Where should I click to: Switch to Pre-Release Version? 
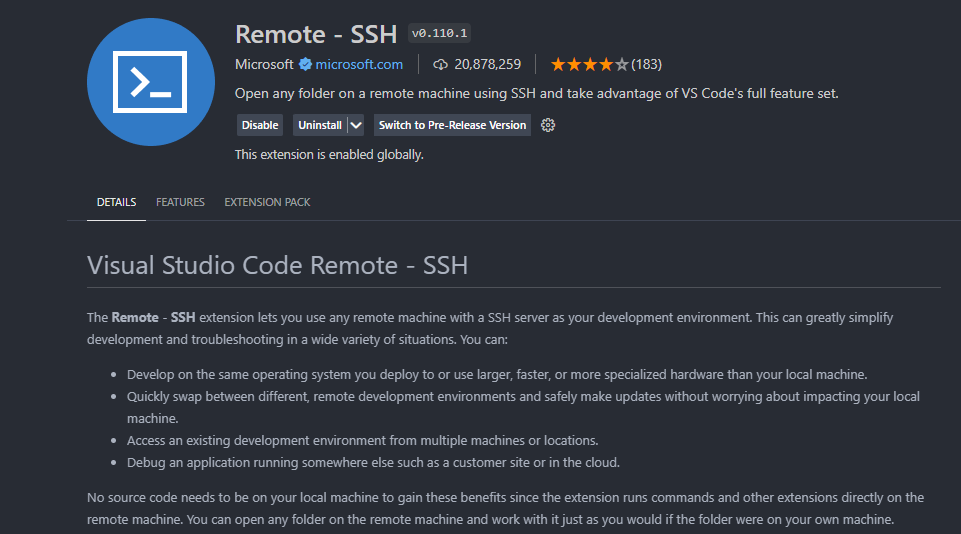tap(452, 125)
